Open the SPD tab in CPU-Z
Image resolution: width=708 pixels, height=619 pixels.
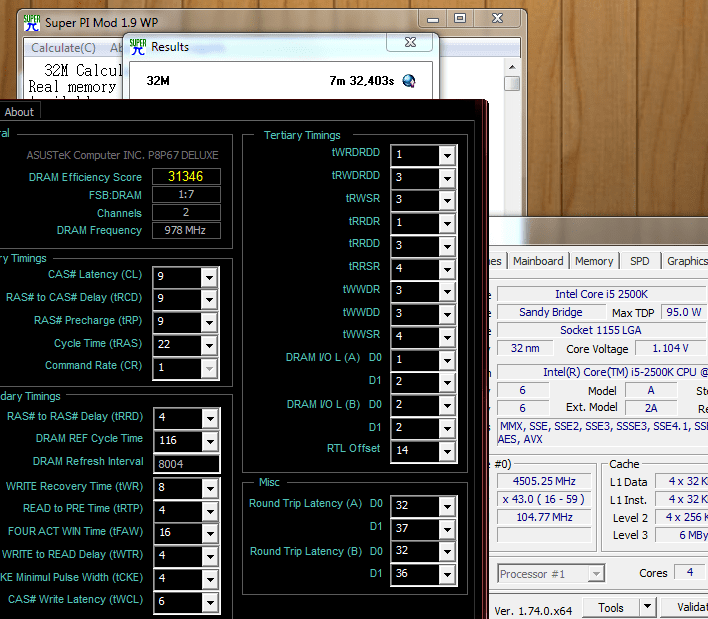(639, 261)
